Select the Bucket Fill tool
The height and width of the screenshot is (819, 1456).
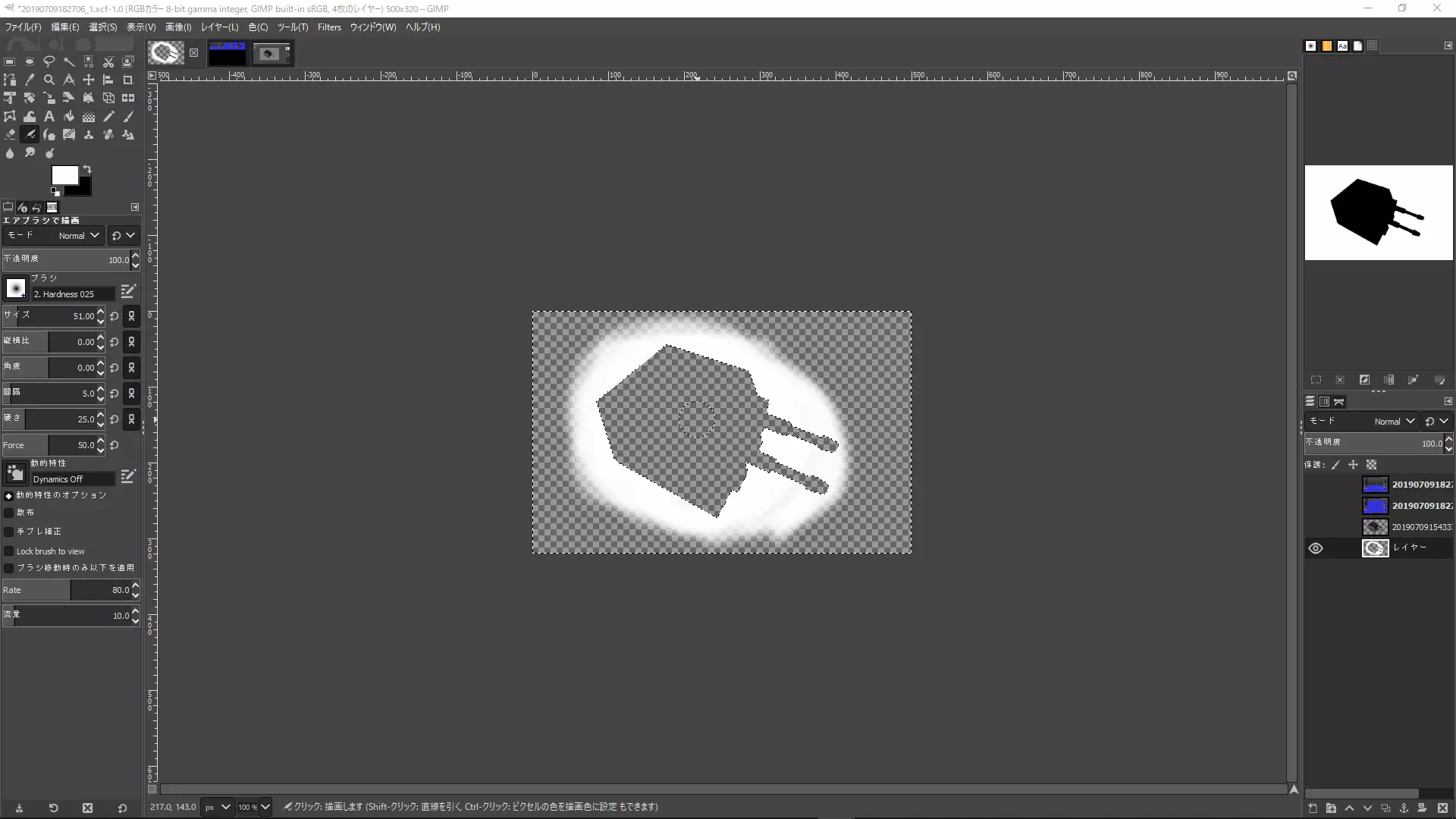pos(69,117)
